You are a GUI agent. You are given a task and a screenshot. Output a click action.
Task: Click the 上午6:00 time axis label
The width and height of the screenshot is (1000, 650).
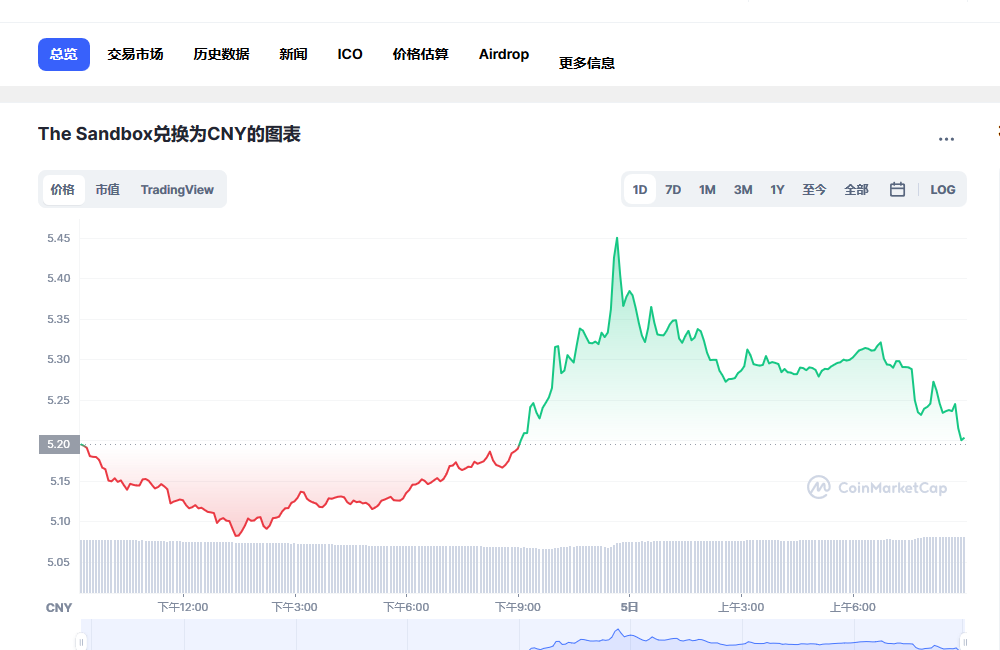(853, 607)
